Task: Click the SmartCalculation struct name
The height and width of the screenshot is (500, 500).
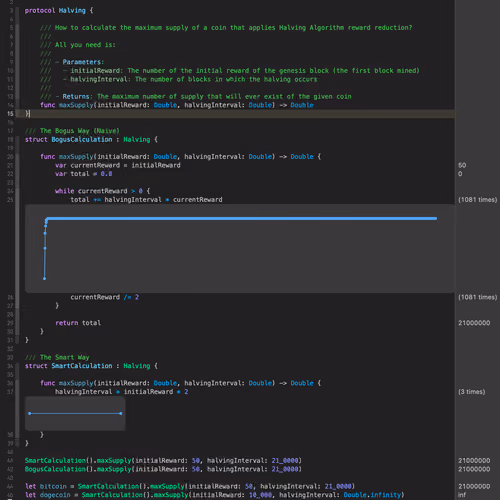Action: 82,366
